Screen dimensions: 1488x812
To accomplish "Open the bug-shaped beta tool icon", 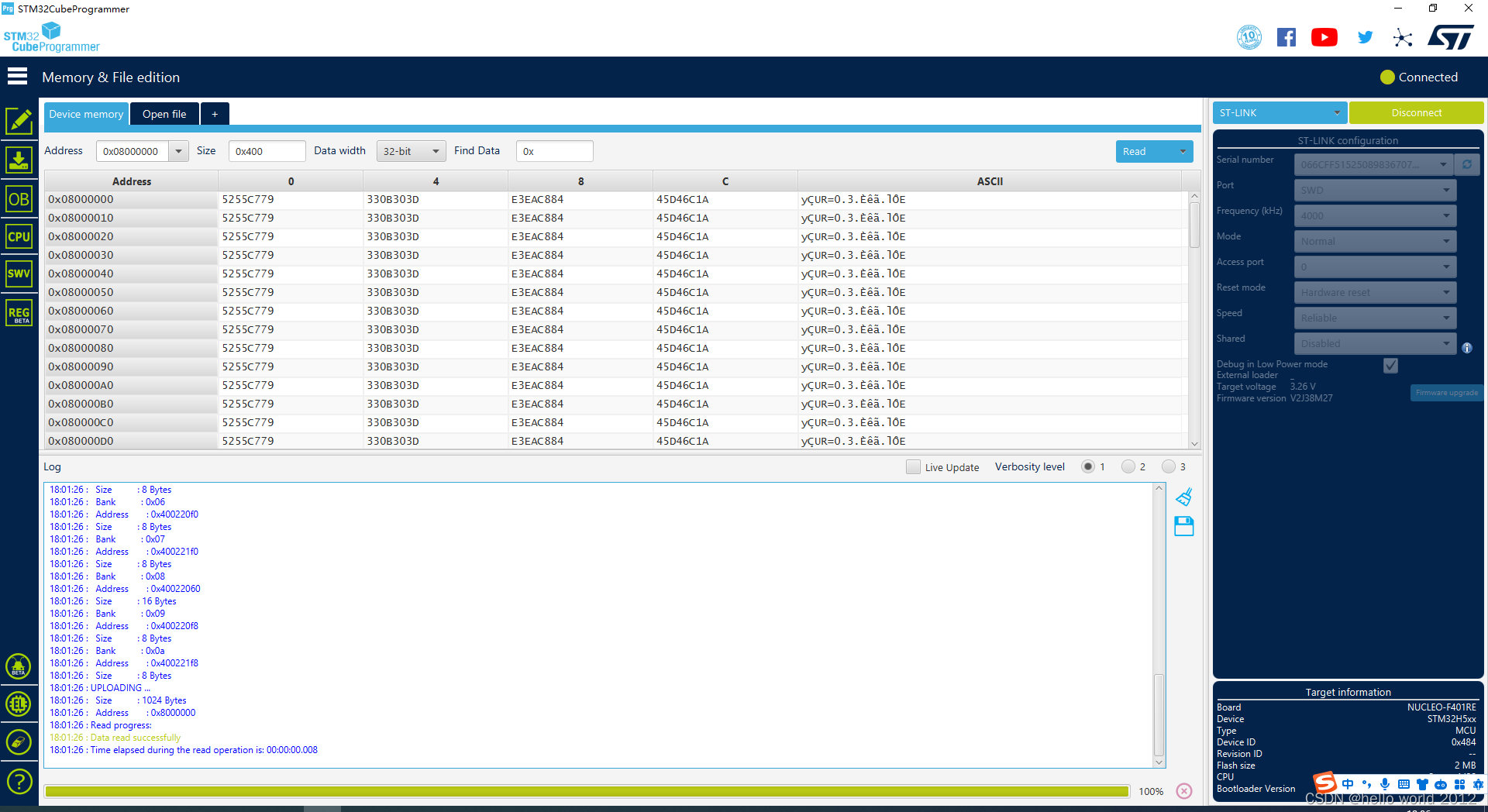I will 19,666.
